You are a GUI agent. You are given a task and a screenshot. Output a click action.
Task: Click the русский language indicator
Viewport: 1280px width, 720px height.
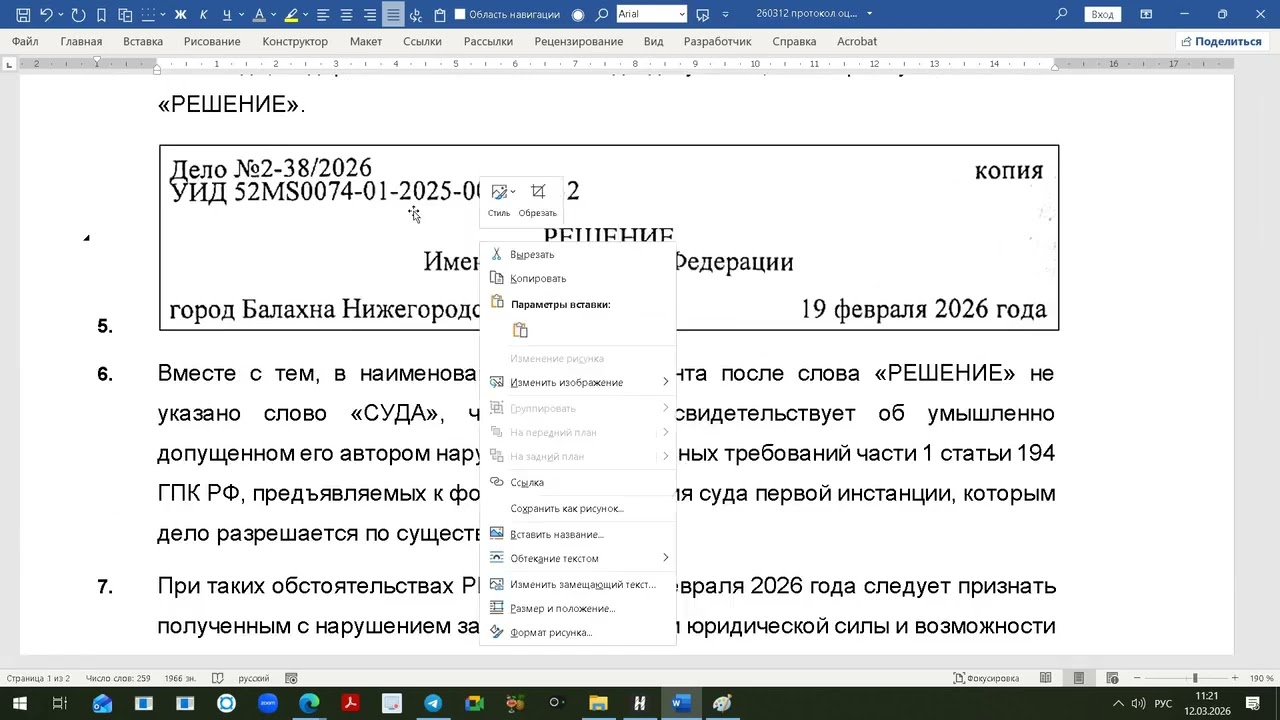(254, 678)
